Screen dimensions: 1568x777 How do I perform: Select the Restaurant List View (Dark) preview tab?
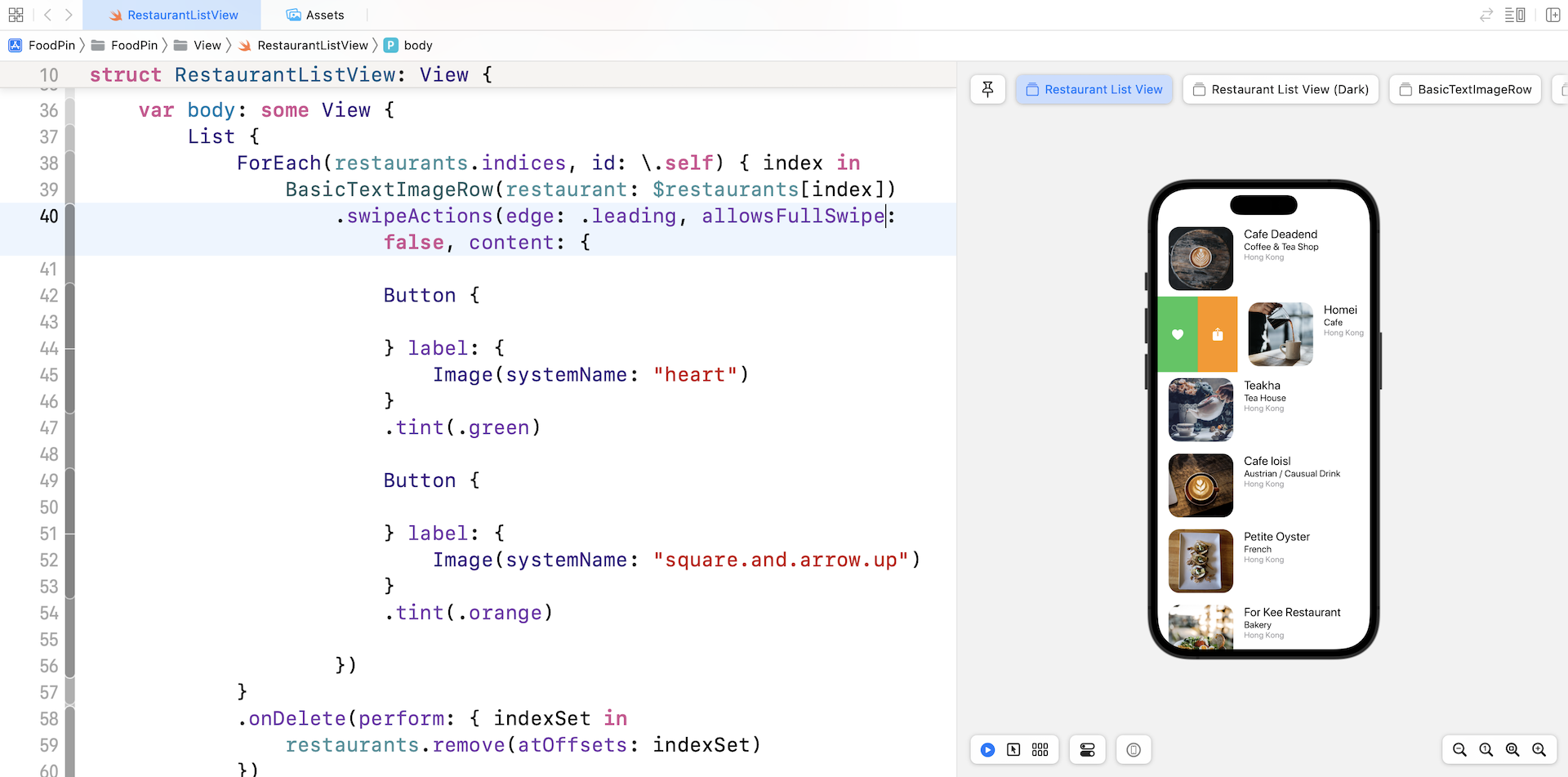[x=1281, y=89]
